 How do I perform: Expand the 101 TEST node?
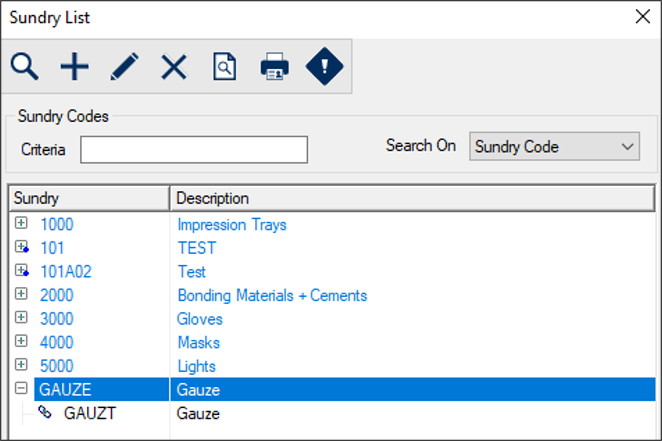click(21, 246)
